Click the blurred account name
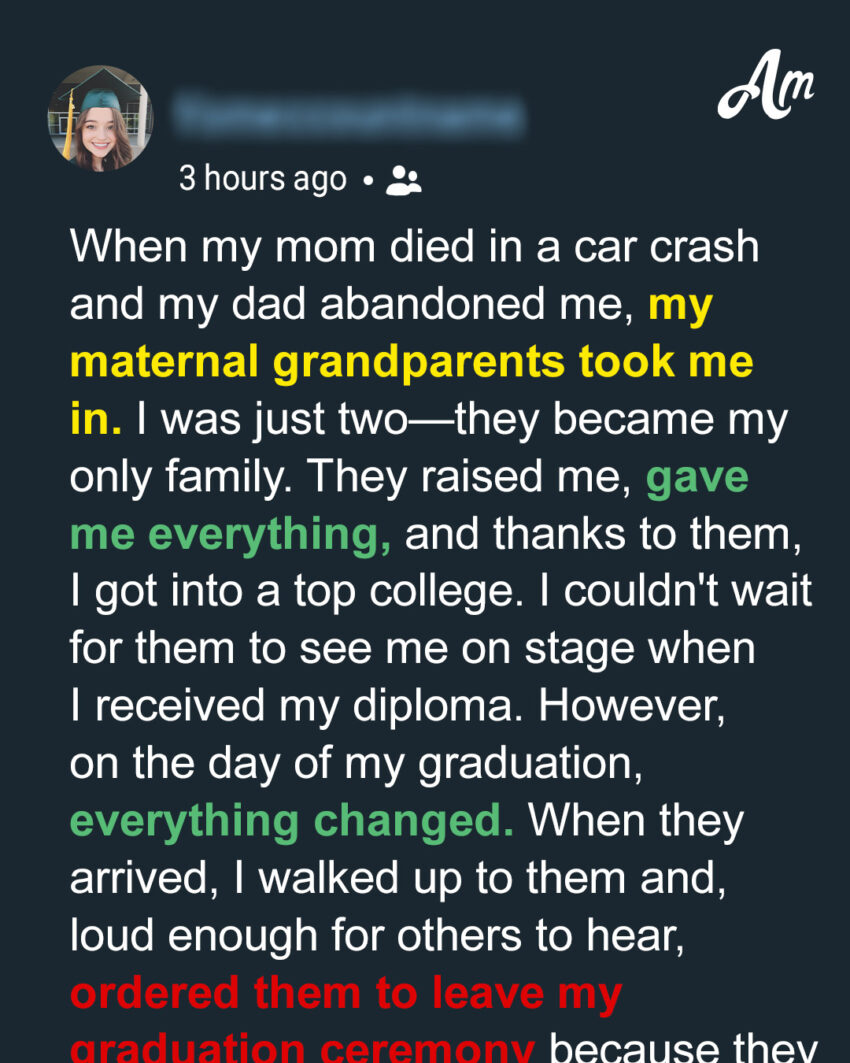 347,116
